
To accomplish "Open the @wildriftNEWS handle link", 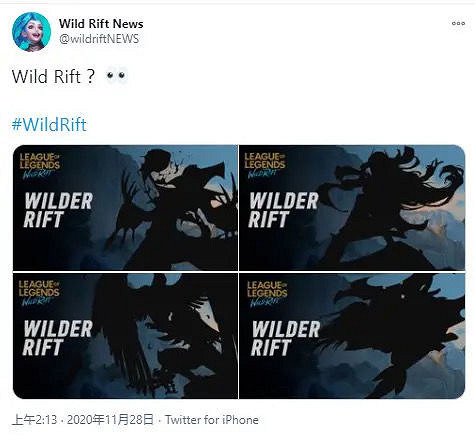I will [x=99, y=39].
